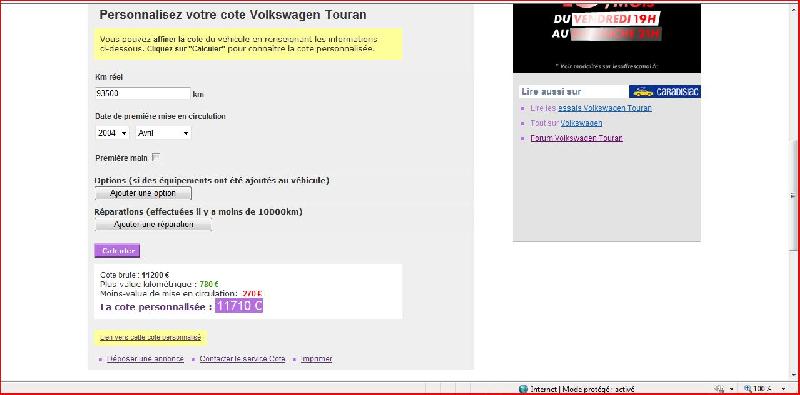
Task: Focus the Km réel input field
Action: point(143,93)
